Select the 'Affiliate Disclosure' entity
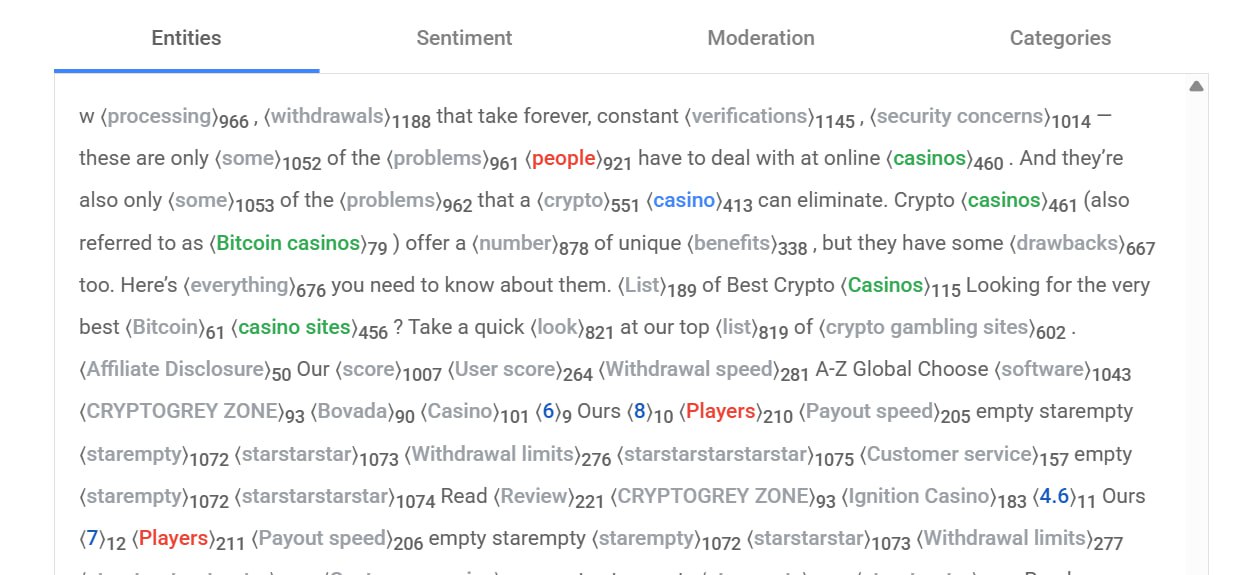The width and height of the screenshot is (1257, 575). 173,369
